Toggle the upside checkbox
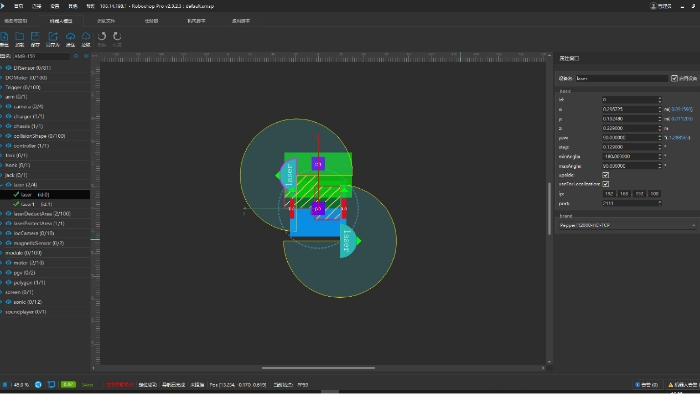This screenshot has height=394, width=700. click(x=606, y=175)
